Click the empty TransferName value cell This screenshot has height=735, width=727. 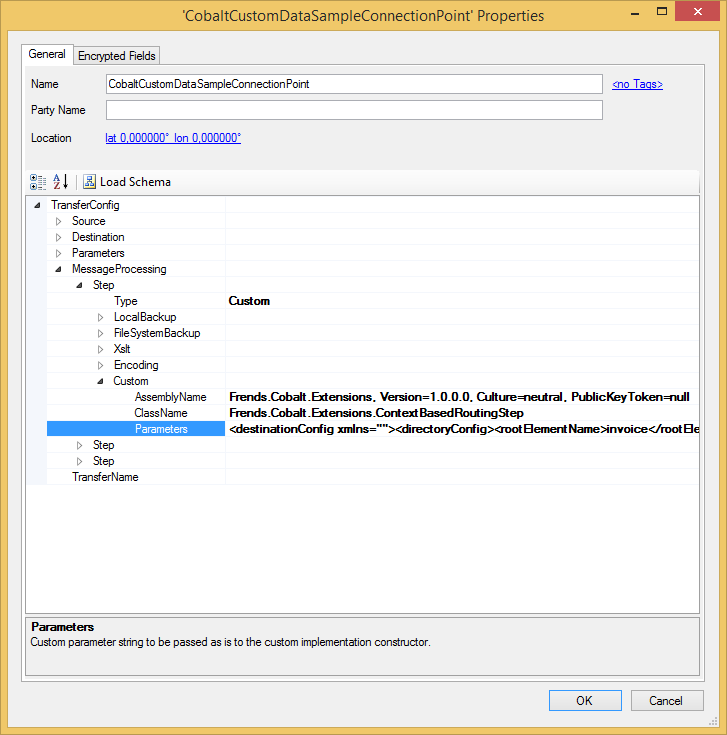pyautogui.click(x=462, y=477)
